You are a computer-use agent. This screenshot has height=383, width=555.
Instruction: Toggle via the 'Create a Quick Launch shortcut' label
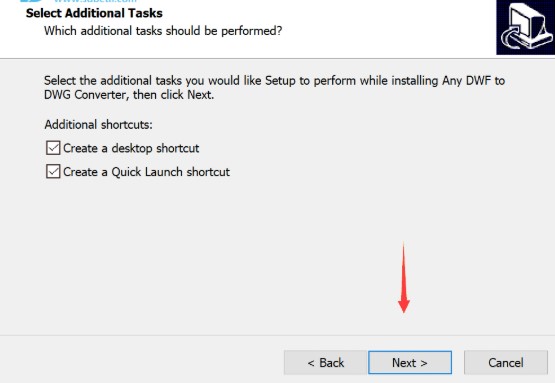tap(147, 172)
